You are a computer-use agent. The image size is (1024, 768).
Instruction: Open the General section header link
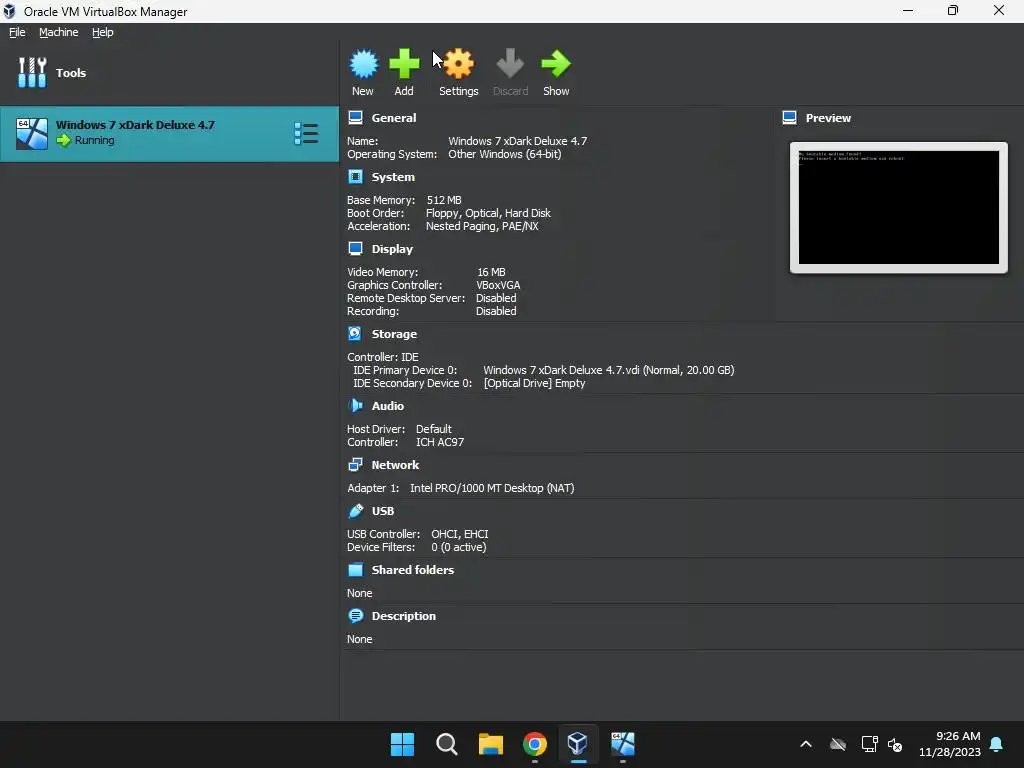(394, 118)
